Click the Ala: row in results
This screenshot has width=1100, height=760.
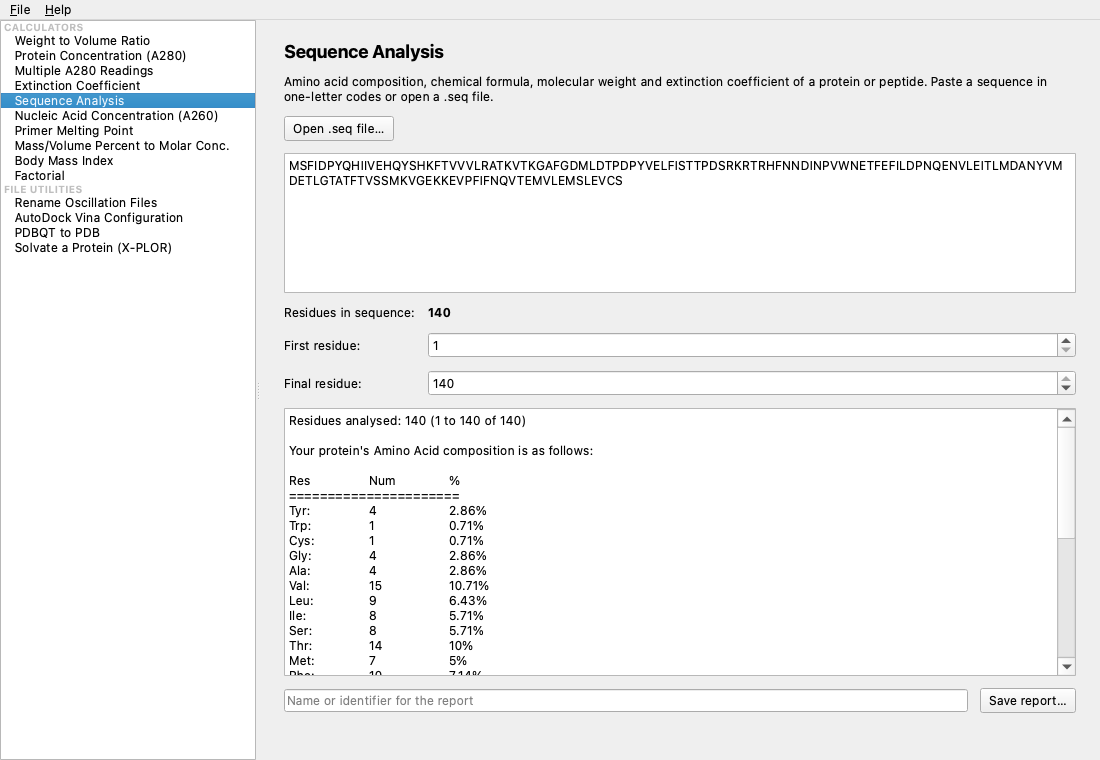pos(387,571)
